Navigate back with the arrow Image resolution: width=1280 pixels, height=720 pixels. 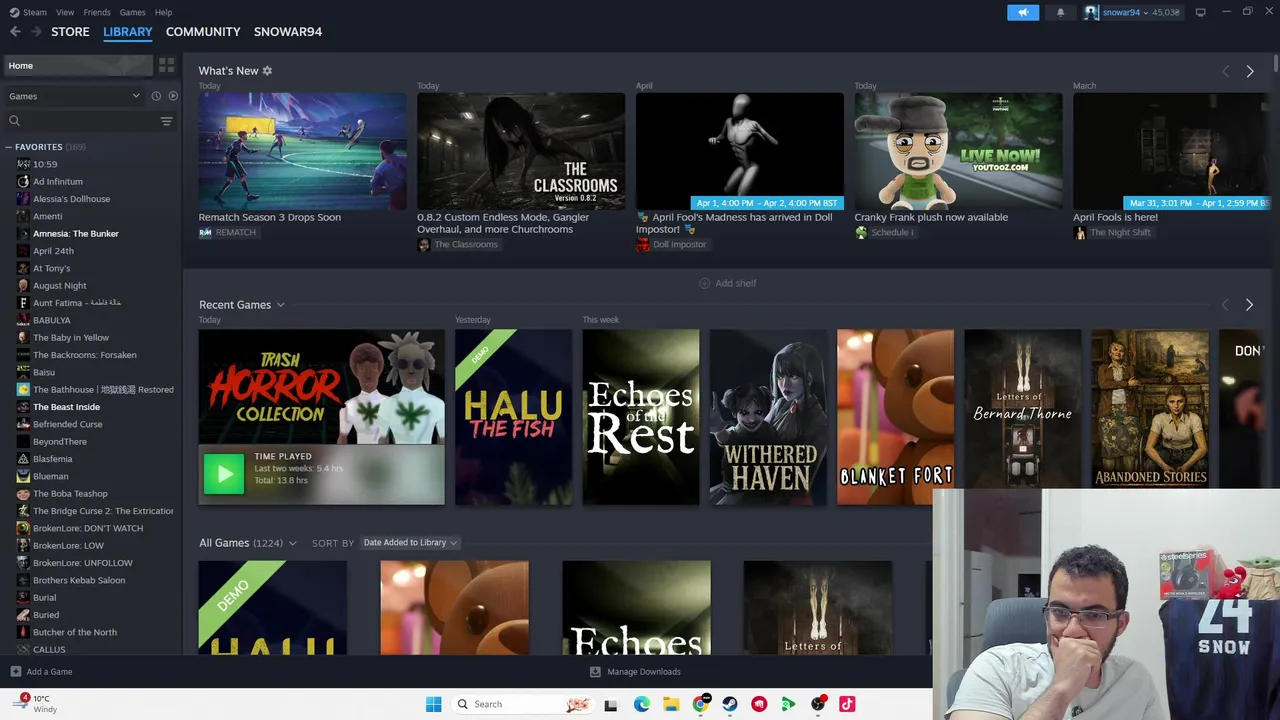(x=15, y=32)
